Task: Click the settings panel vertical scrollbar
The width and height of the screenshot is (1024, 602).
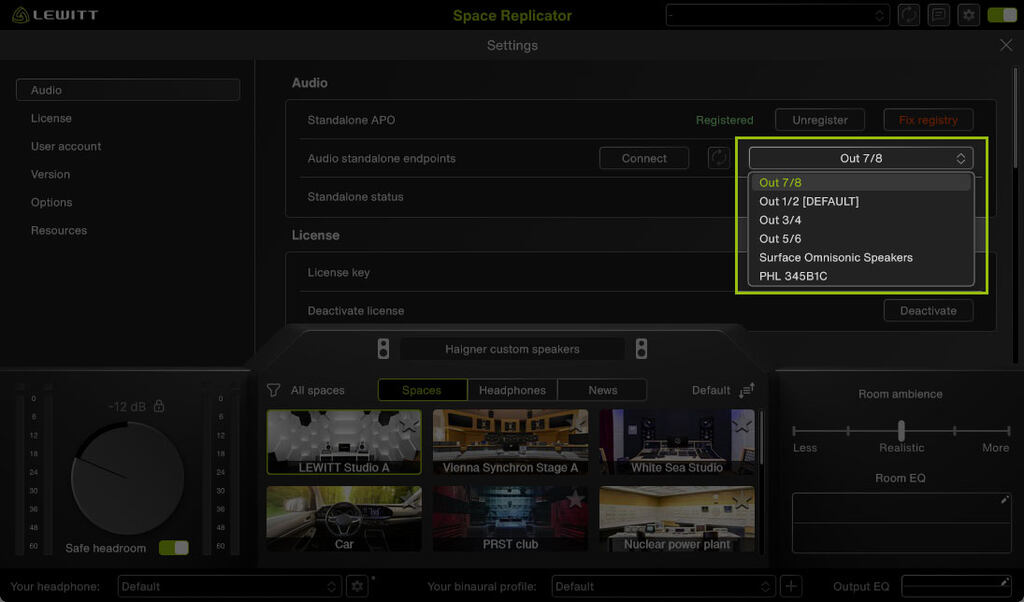Action: (x=1015, y=118)
